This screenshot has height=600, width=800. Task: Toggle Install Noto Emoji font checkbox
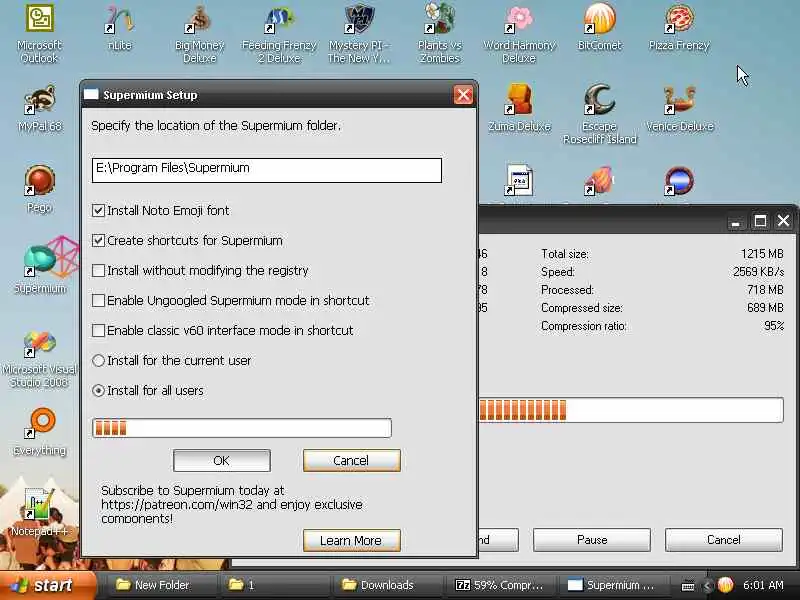98,210
